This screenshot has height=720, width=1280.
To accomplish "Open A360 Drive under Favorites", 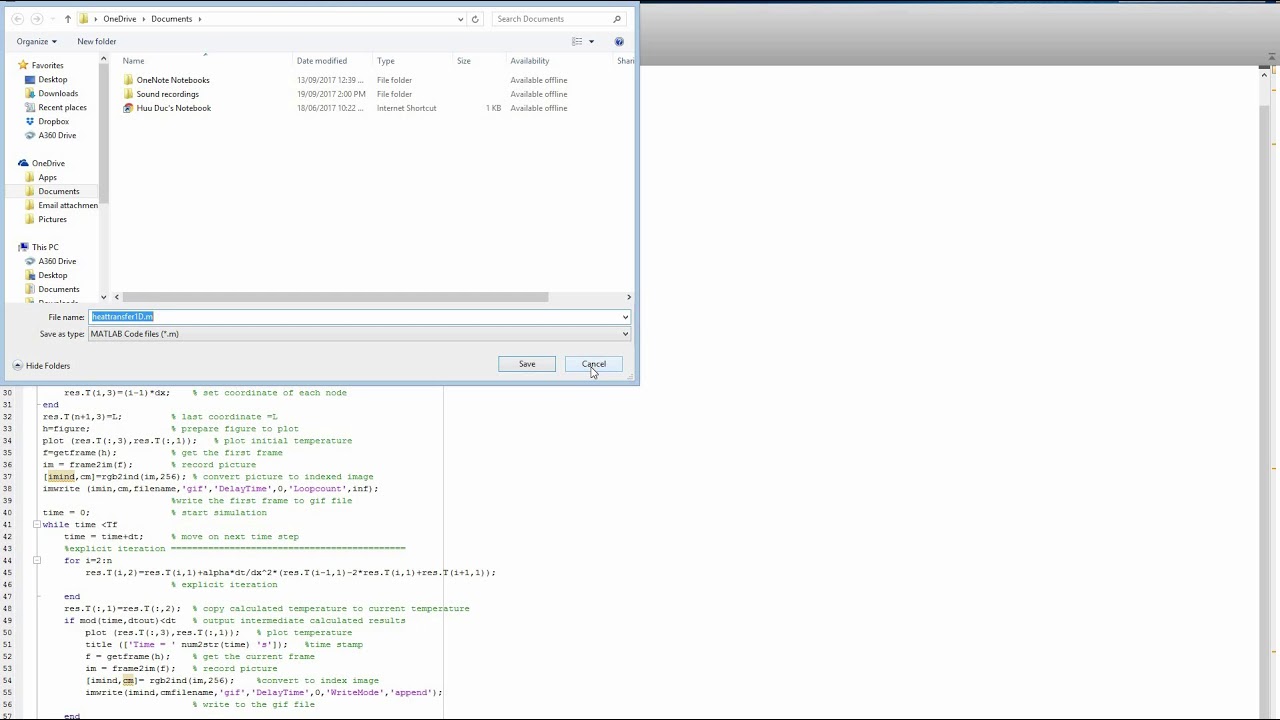I will [57, 135].
